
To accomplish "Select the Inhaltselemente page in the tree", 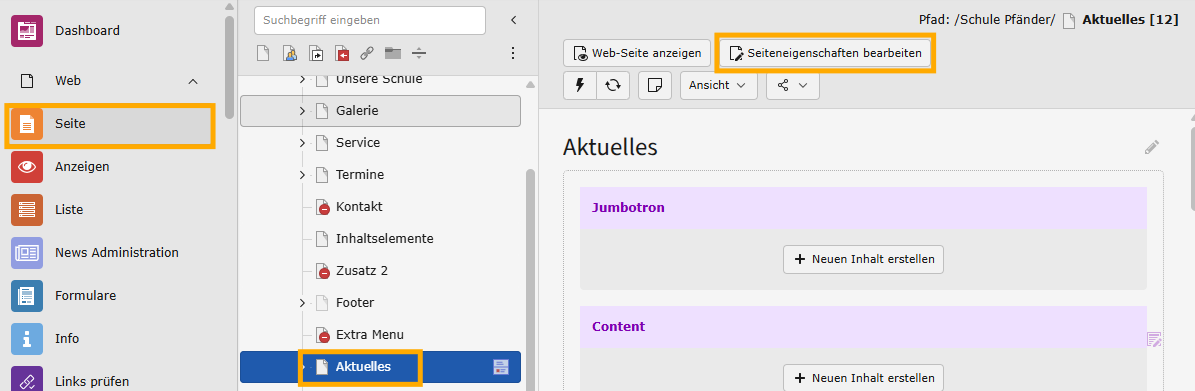I will tap(385, 239).
